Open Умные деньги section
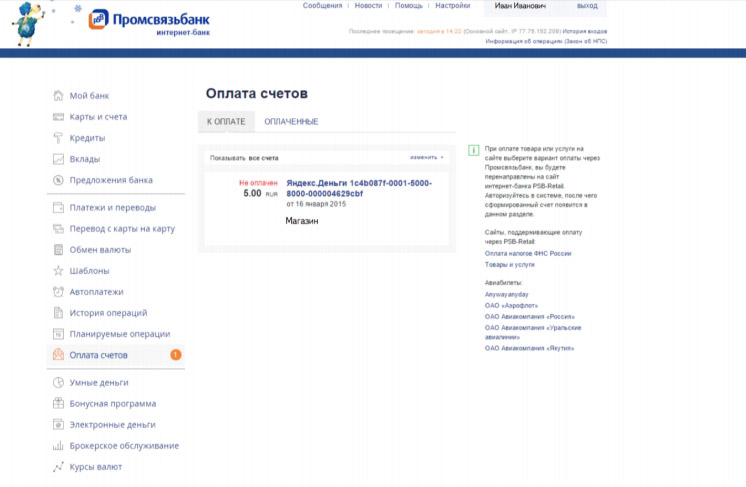 tap(99, 382)
